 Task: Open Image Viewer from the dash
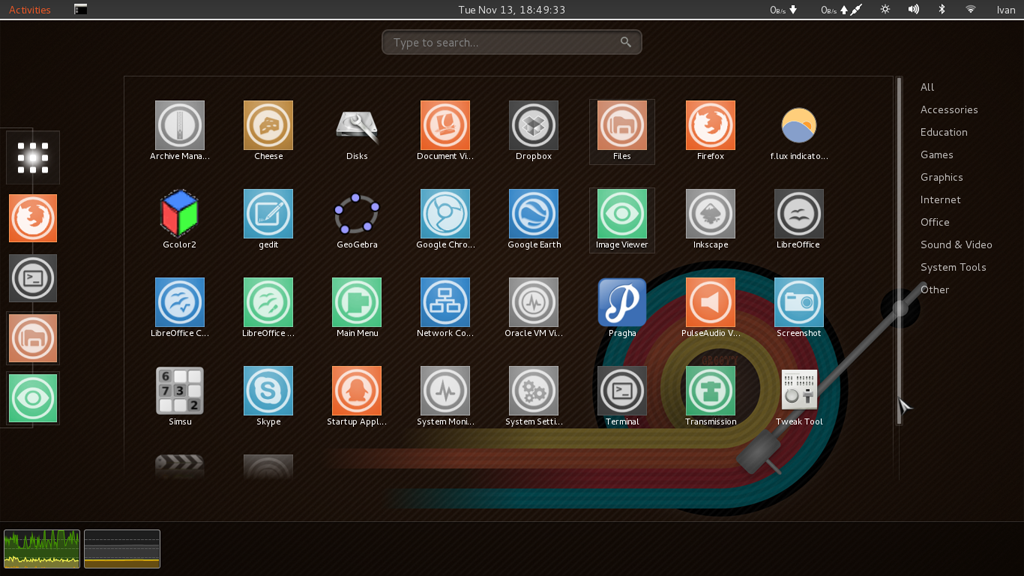(x=33, y=398)
